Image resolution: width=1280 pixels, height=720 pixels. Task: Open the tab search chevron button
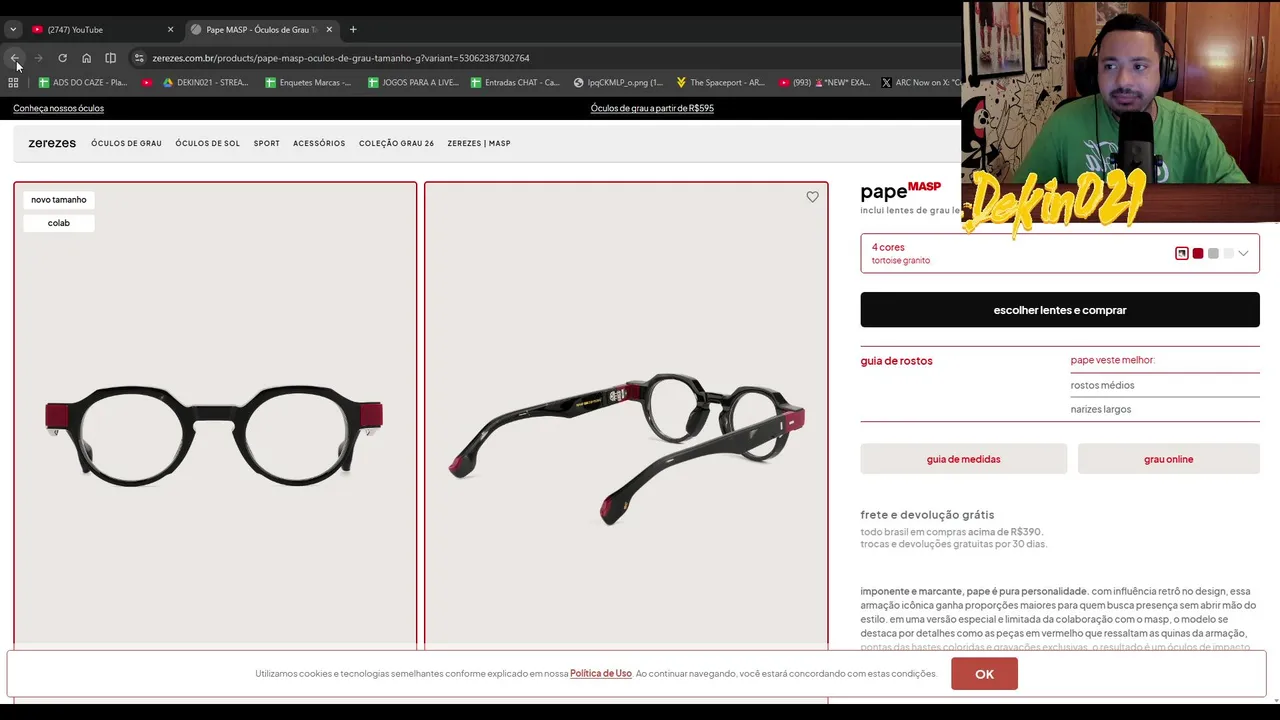tap(13, 30)
